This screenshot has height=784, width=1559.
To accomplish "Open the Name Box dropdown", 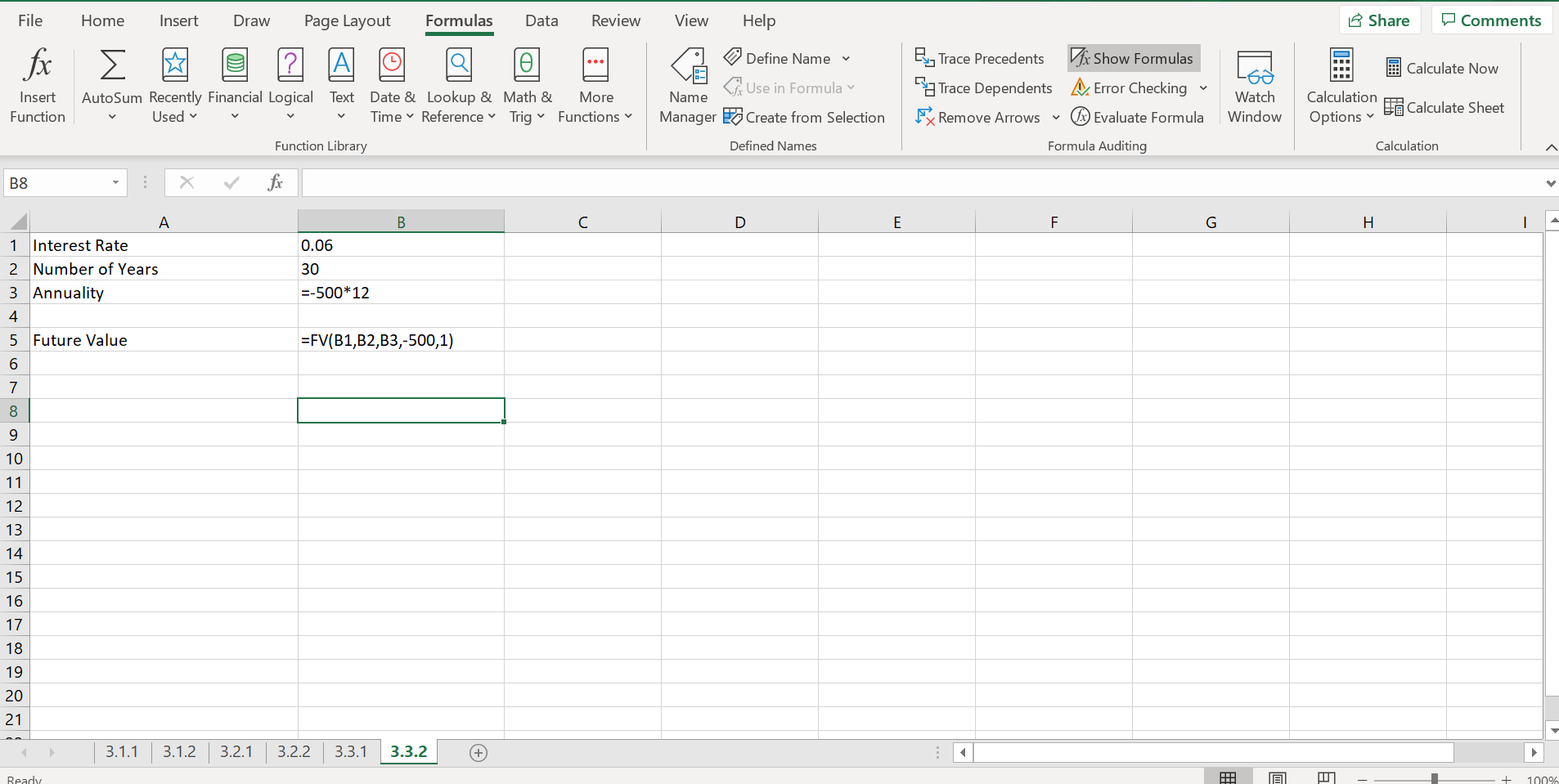I will tap(115, 182).
